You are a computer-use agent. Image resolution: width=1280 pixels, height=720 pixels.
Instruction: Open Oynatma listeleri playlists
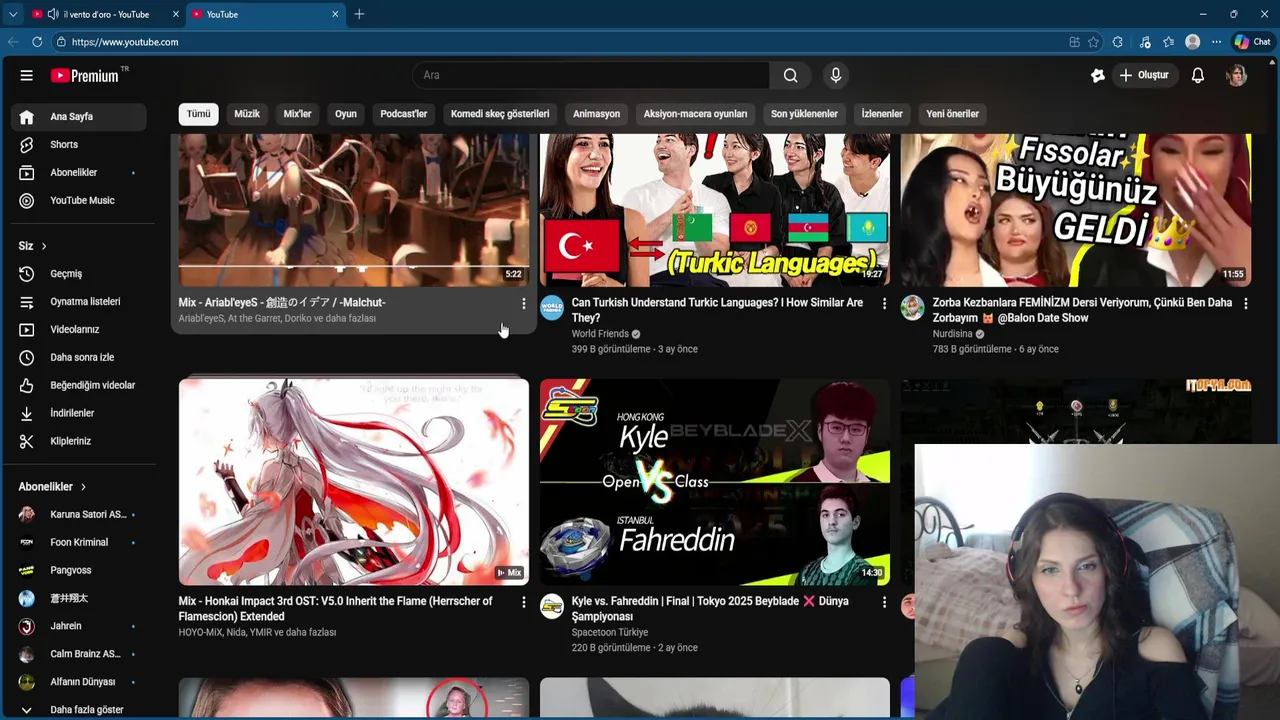tap(79, 302)
